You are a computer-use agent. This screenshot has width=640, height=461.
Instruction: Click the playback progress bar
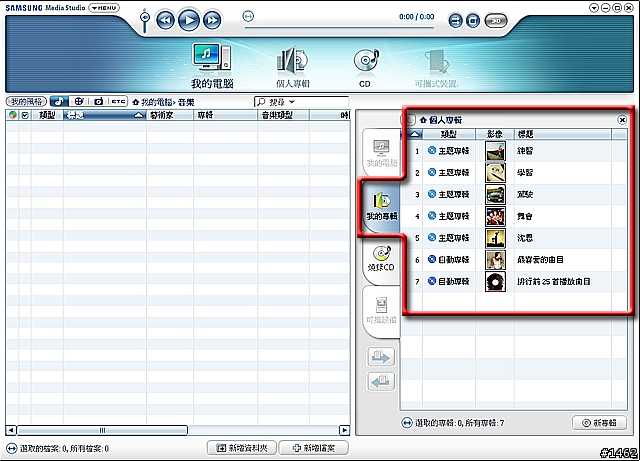point(339,28)
